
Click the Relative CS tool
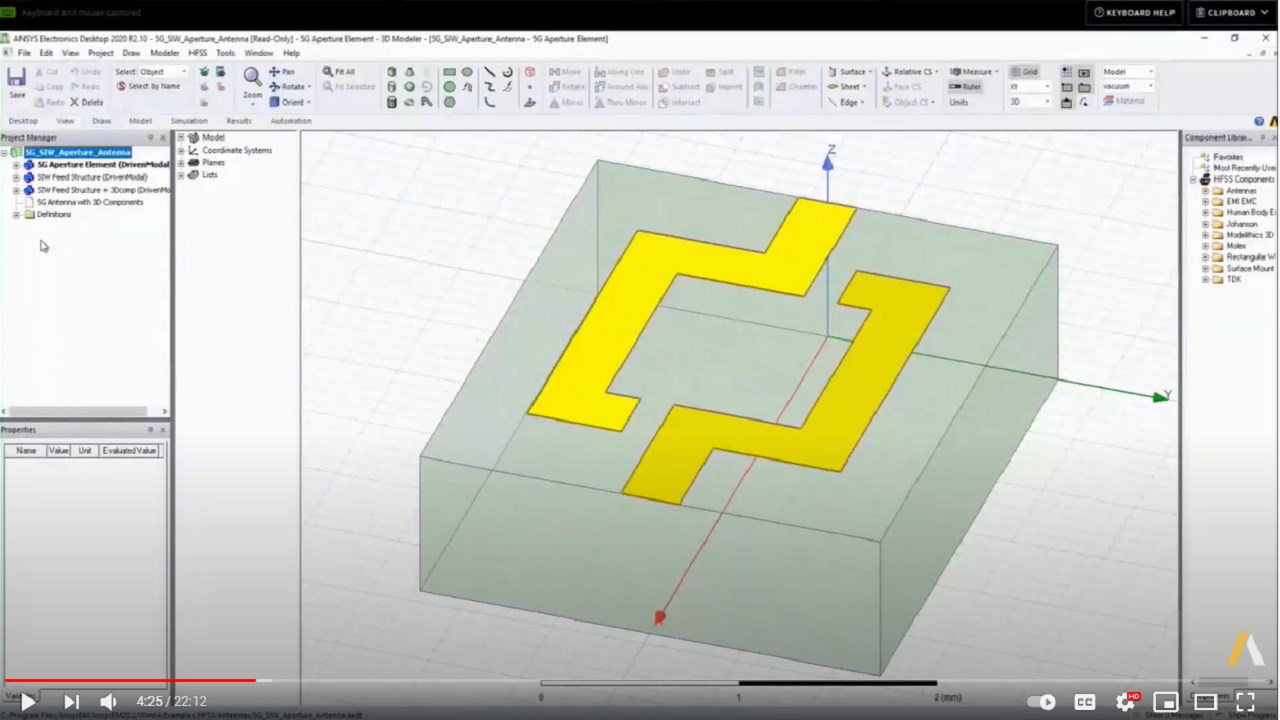(x=910, y=72)
